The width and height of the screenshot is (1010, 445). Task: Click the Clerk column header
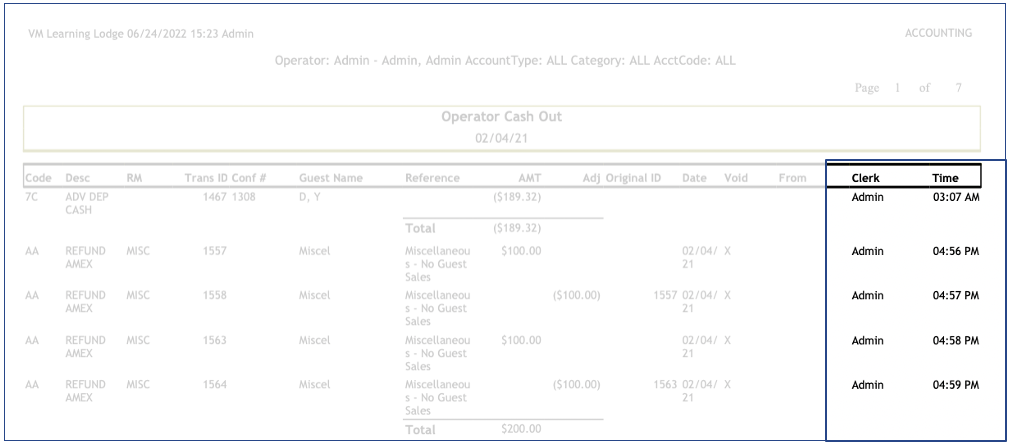[x=865, y=178]
